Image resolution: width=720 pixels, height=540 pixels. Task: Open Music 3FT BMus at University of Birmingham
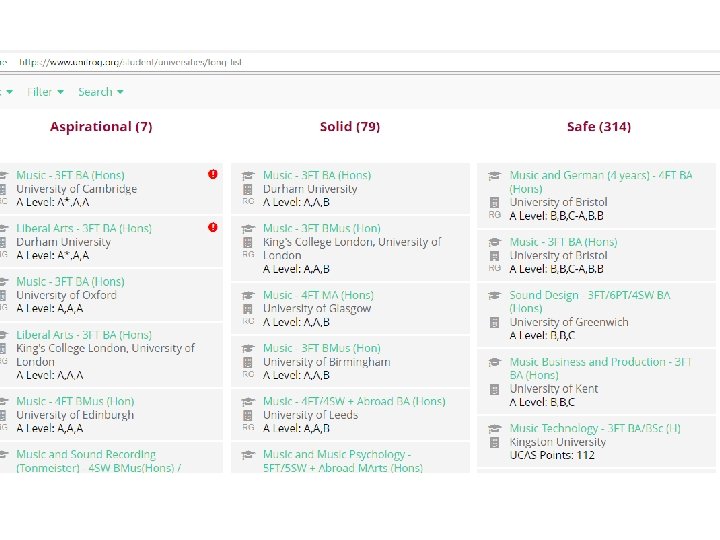click(322, 349)
